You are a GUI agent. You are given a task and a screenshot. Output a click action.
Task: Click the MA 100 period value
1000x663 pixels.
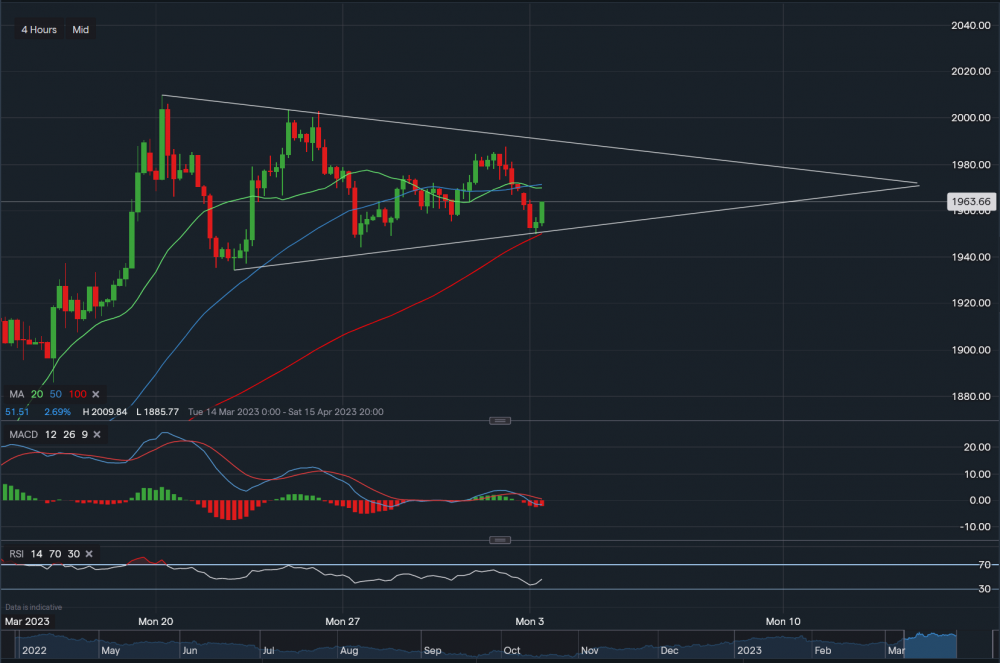pos(76,395)
